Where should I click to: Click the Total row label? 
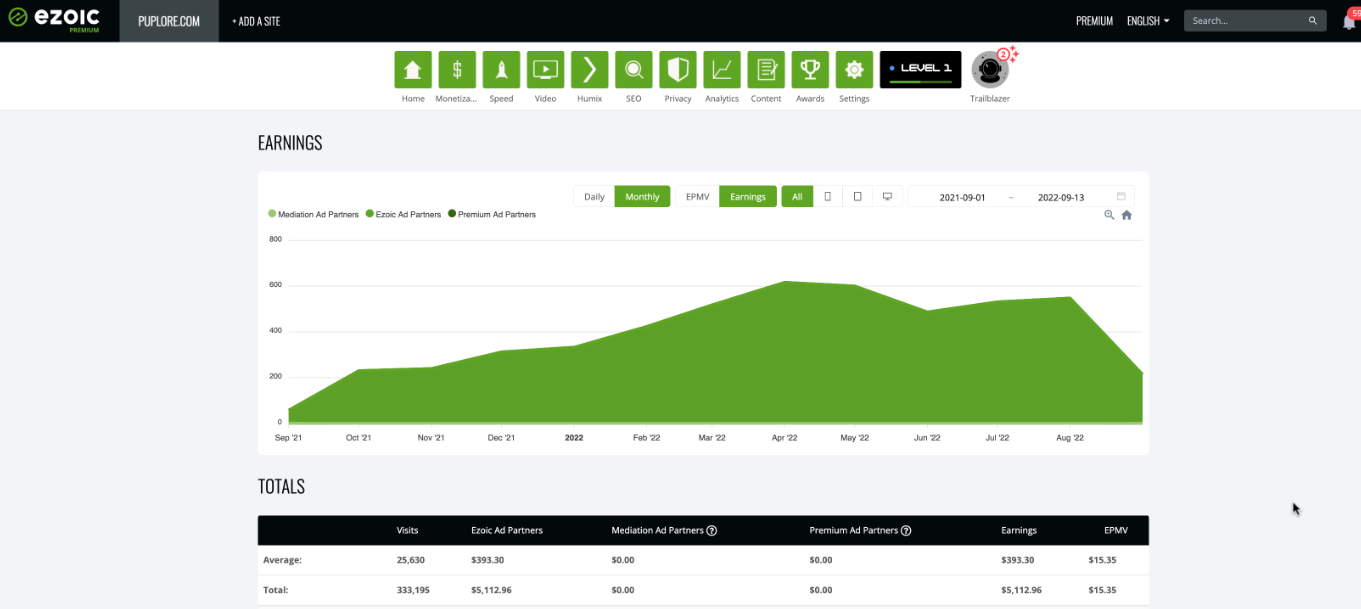pyautogui.click(x=275, y=591)
